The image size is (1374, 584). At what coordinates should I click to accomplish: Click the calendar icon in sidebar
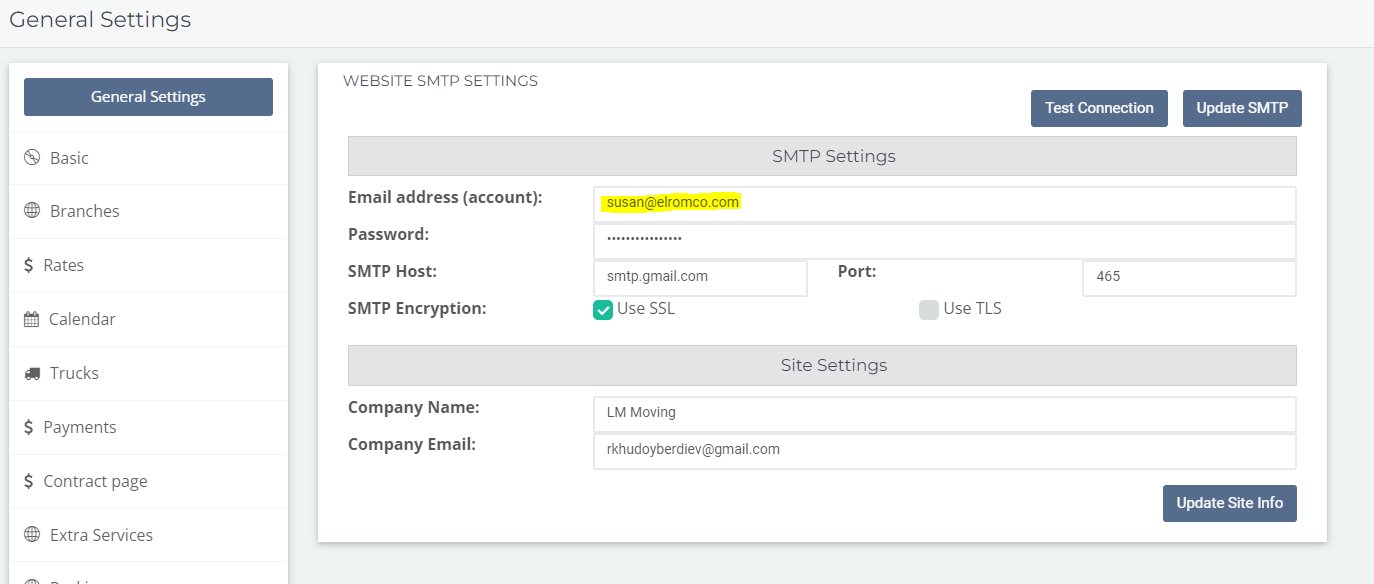tap(31, 319)
